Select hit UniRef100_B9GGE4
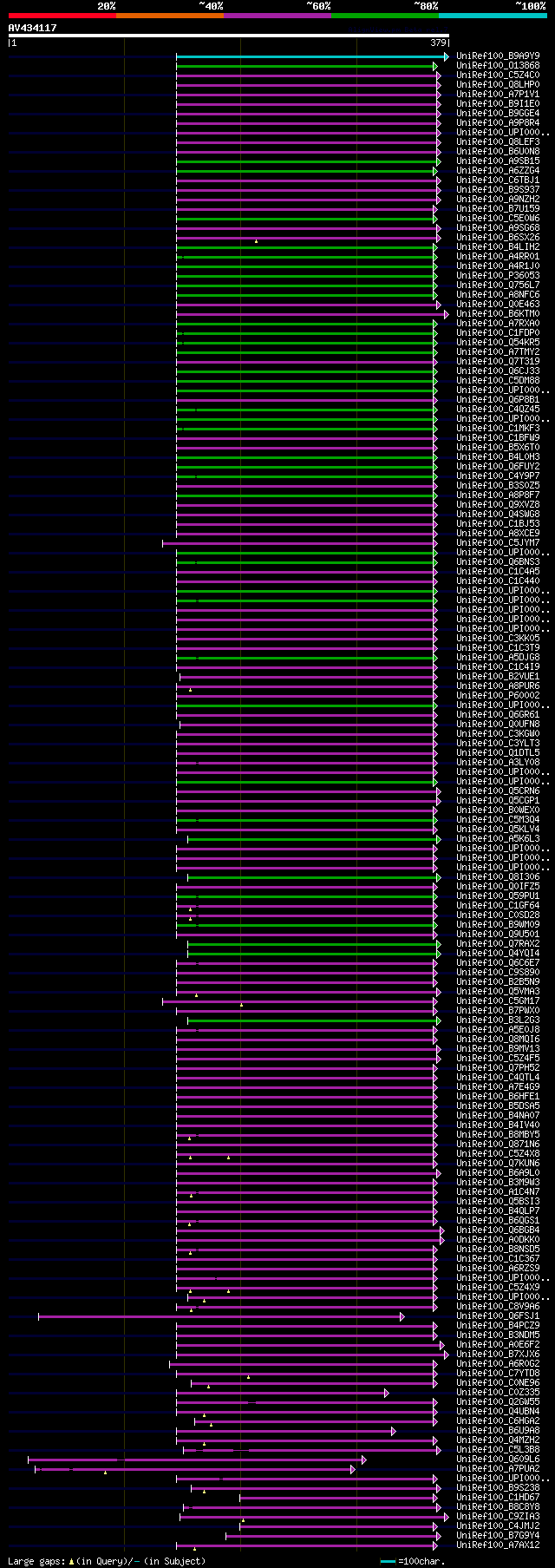The width and height of the screenshot is (555, 1568). (x=499, y=114)
